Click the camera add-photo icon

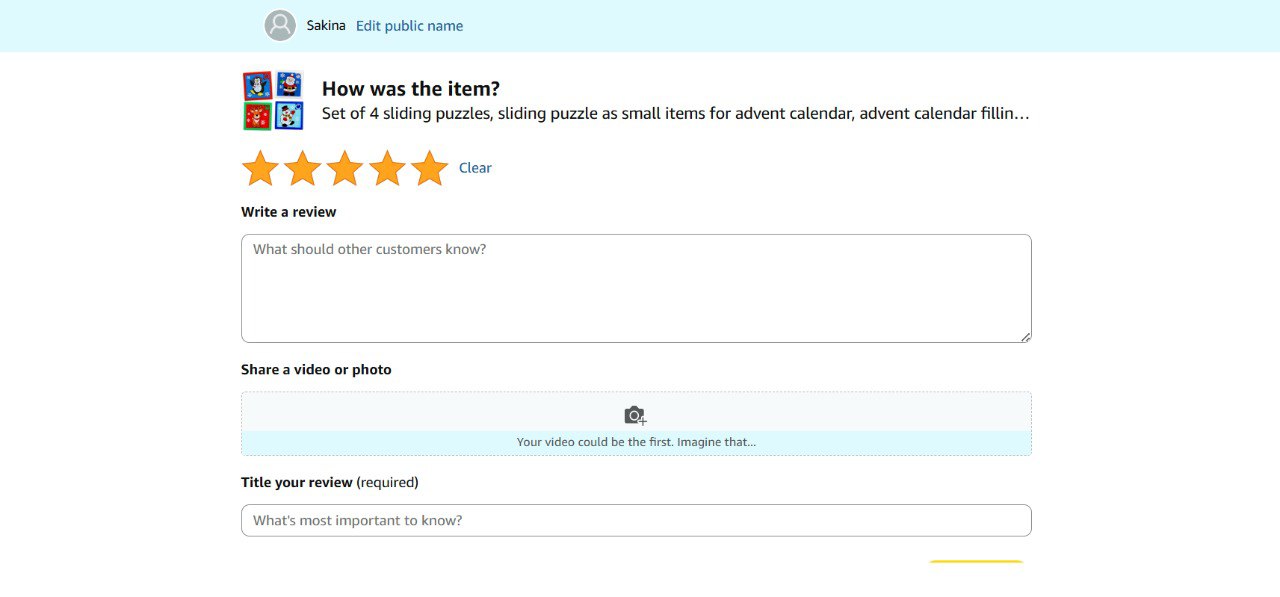[635, 415]
